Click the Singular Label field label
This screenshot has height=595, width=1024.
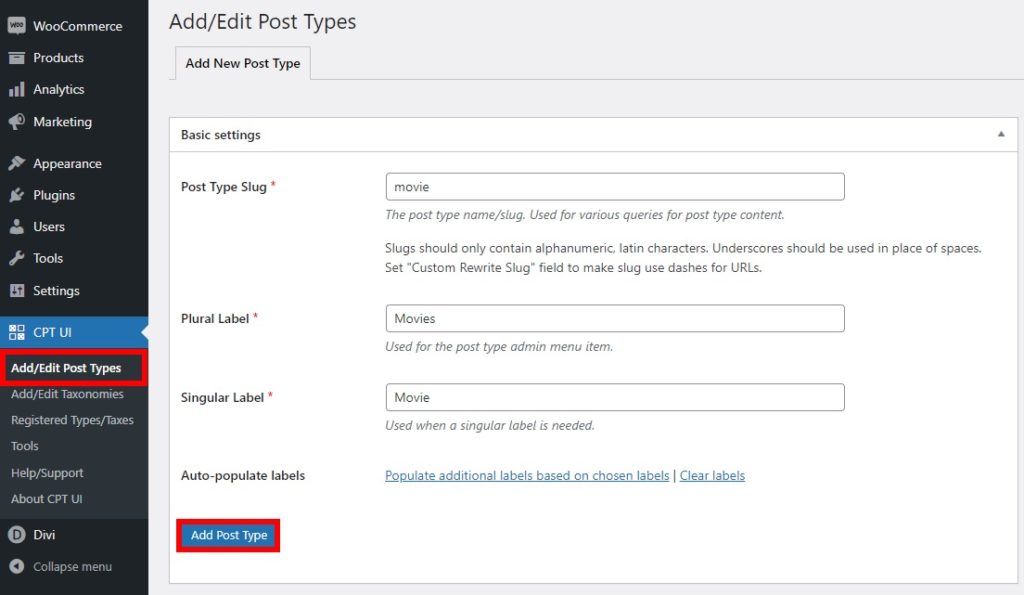[222, 398]
